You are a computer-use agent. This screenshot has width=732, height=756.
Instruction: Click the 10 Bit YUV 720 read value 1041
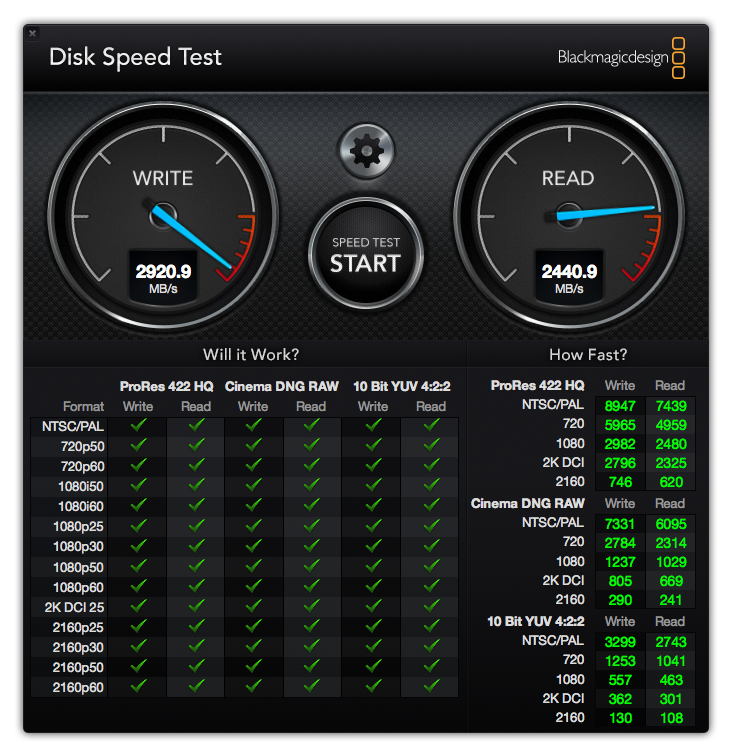(x=671, y=661)
